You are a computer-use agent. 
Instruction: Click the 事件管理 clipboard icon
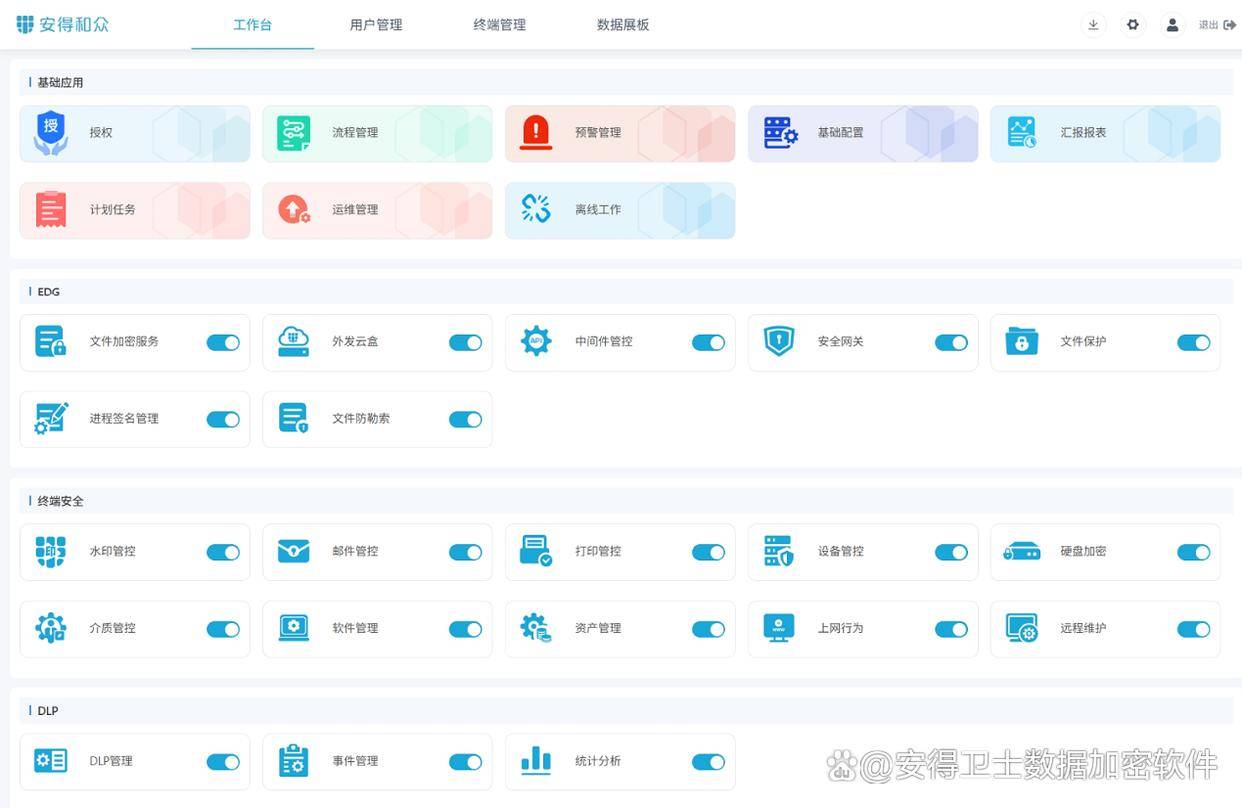(293, 762)
